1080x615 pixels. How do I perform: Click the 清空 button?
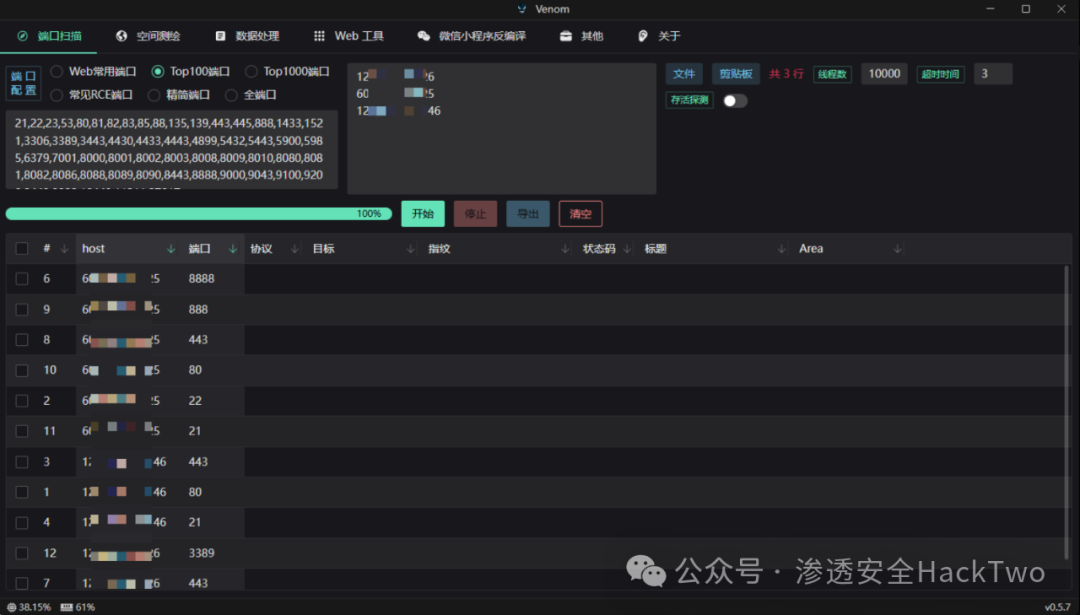581,213
